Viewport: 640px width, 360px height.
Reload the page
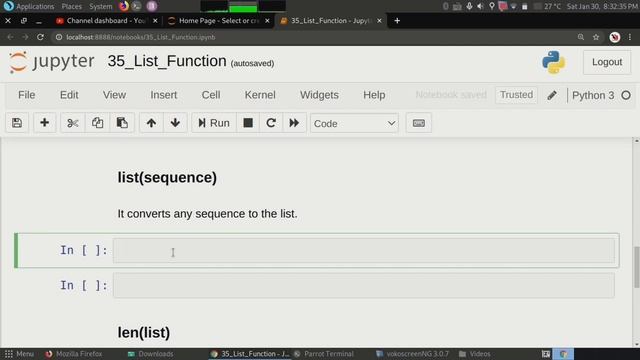[x=40, y=37]
